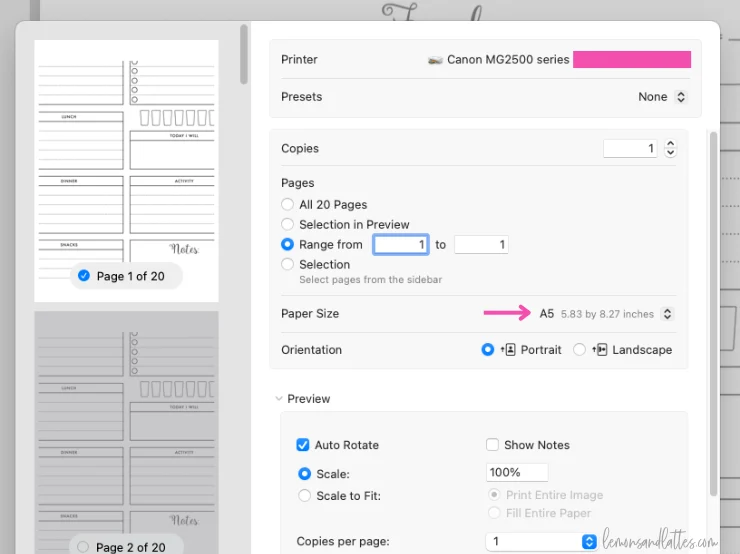Collapse the Preview section chevron

point(279,399)
